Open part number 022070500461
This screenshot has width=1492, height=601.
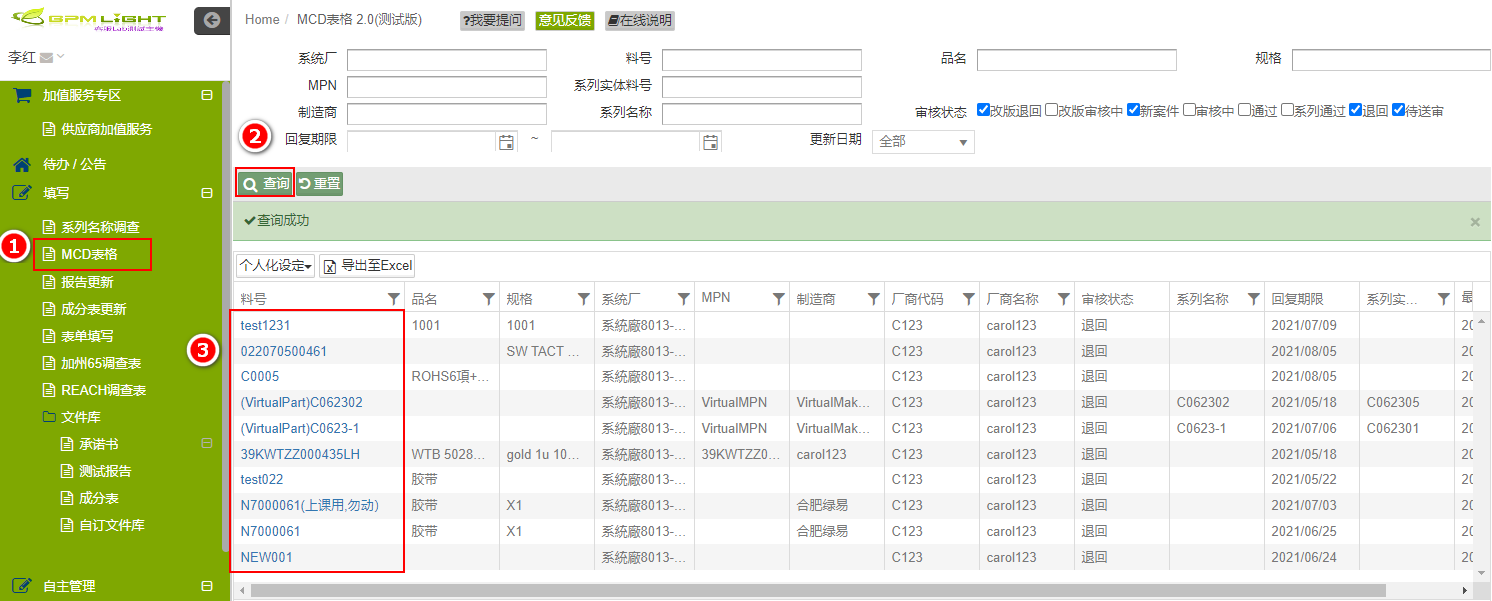284,351
